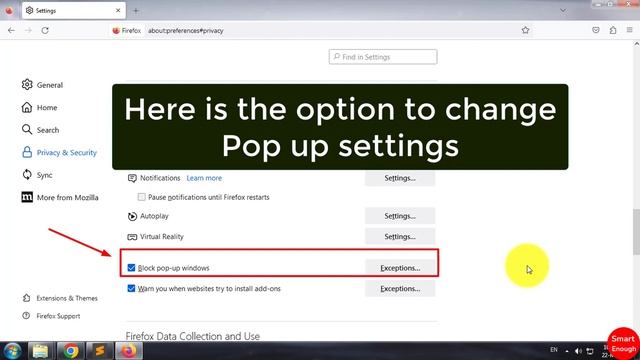Click the Privacy lock icon in sidebar
Screen dimensions: 640x360
point(27,152)
